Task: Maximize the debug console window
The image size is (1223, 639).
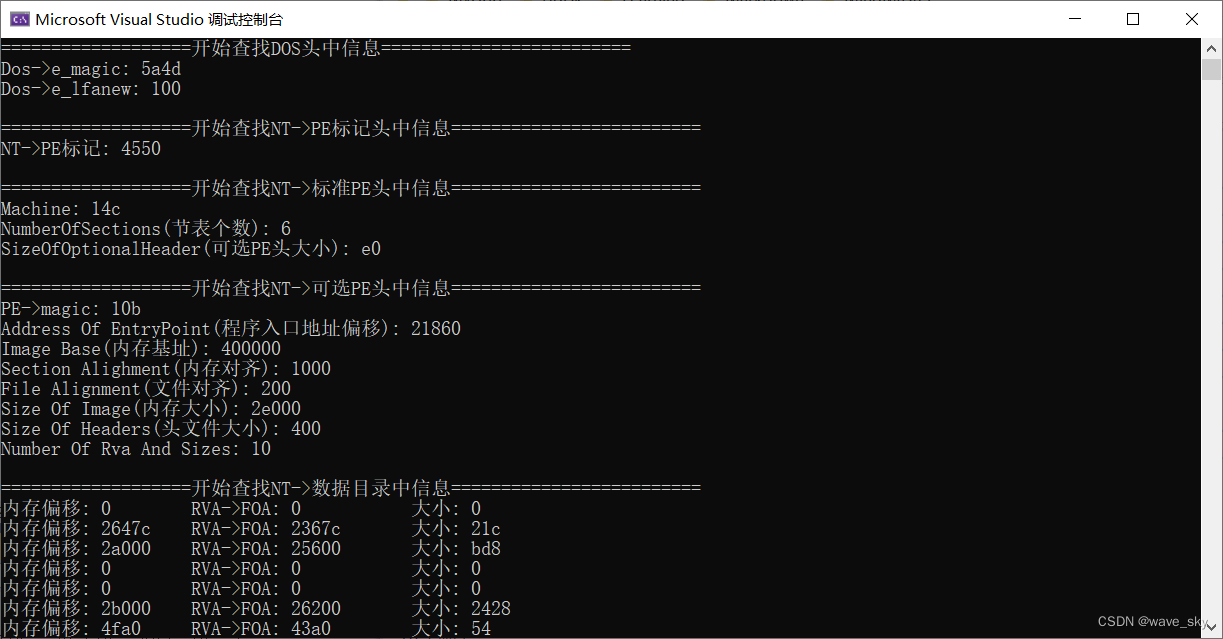Action: coord(1133,19)
